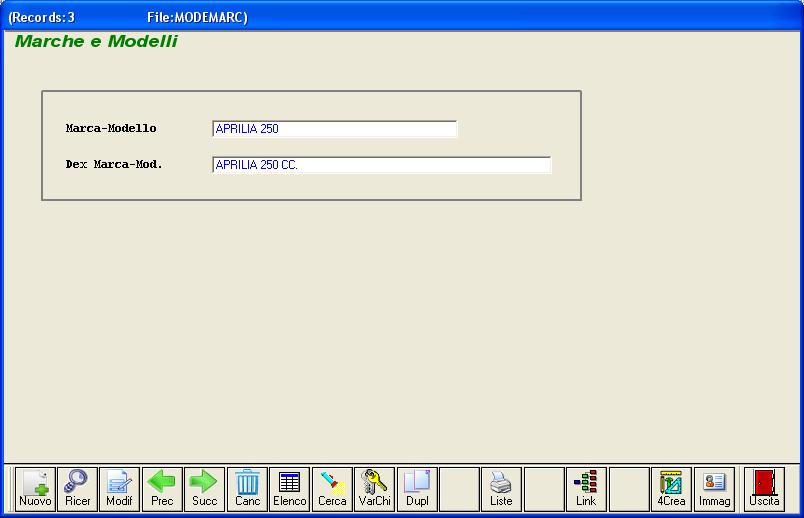Create a new record with Nuovo
The width and height of the screenshot is (804, 518).
pos(35,489)
